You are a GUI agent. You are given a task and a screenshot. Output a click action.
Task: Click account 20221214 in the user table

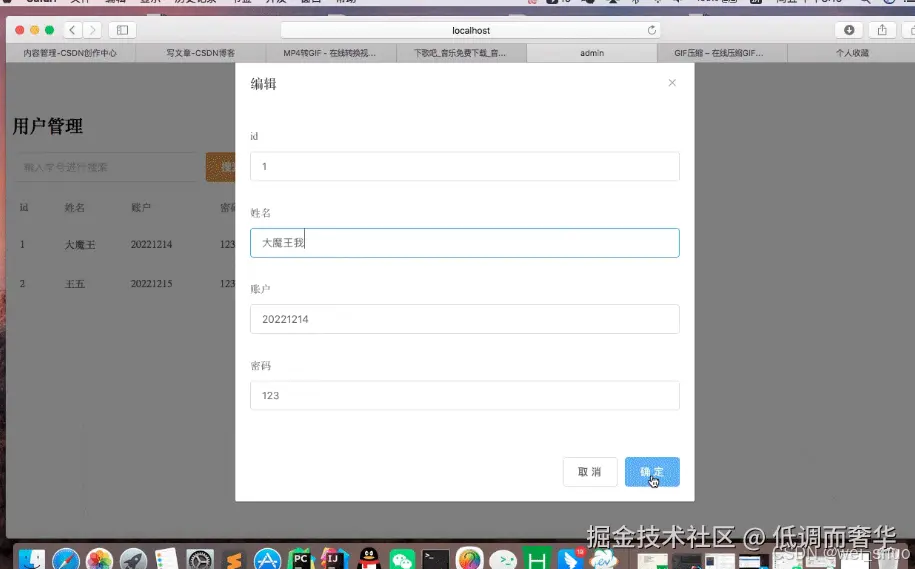pos(151,245)
